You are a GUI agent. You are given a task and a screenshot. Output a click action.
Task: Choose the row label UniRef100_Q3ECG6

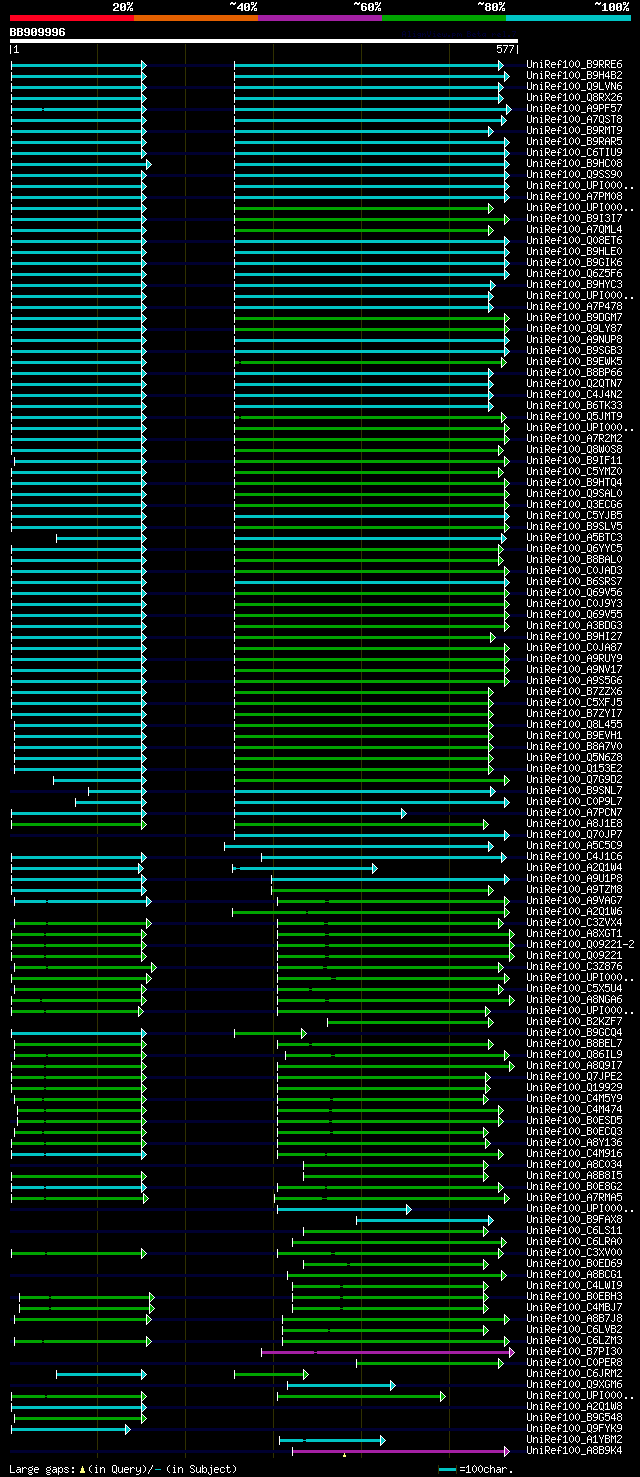point(574,505)
